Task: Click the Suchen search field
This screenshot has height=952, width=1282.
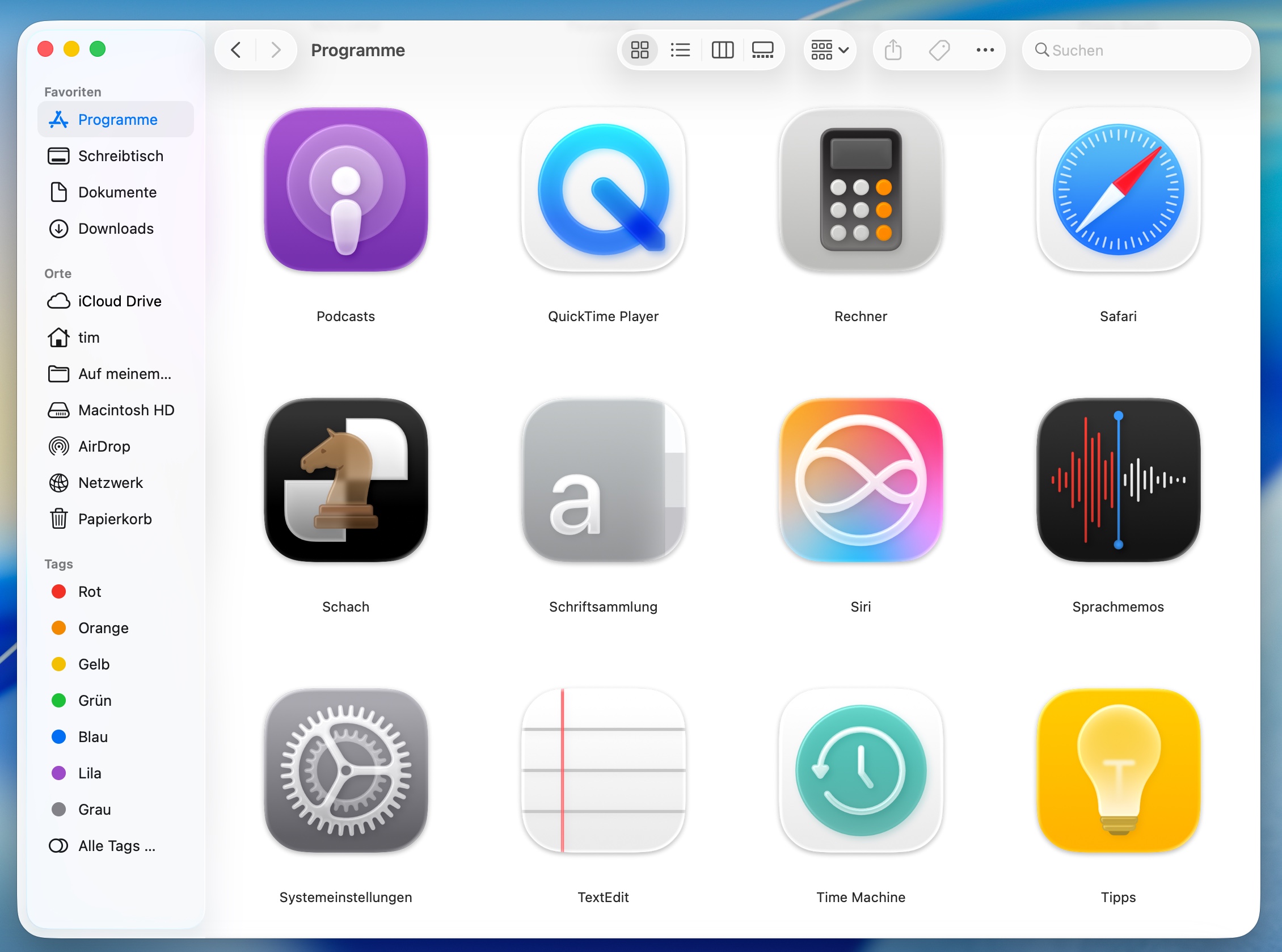Action: click(x=1136, y=50)
